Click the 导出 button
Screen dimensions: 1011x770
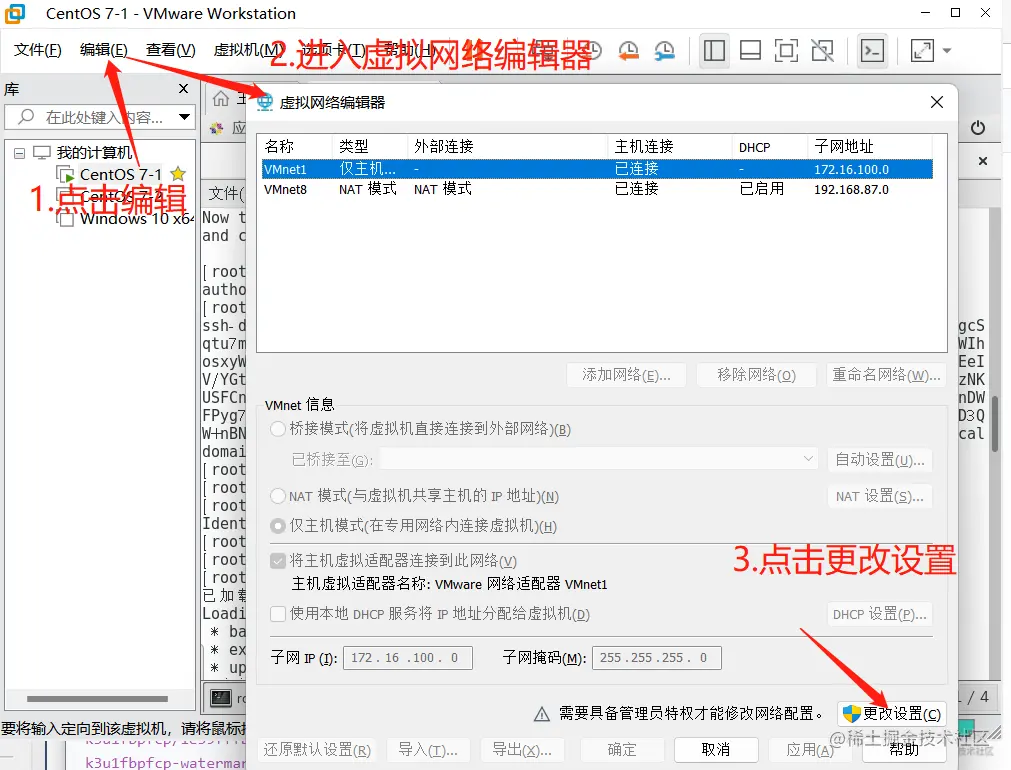[522, 749]
